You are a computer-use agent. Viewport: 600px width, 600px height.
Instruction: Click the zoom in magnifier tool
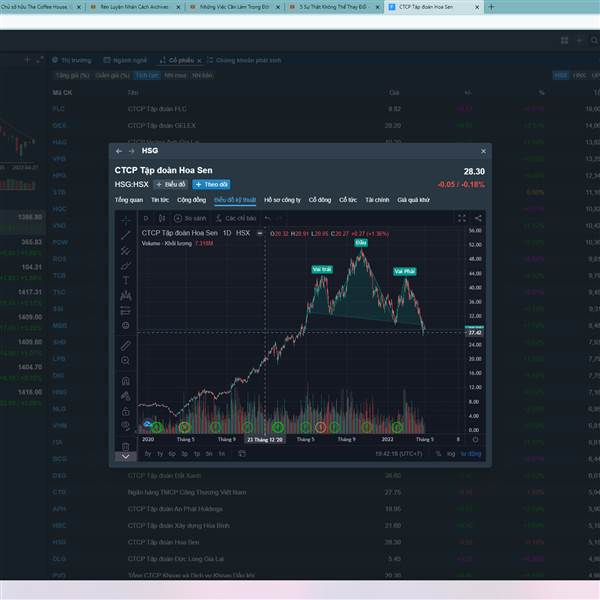coord(126,361)
